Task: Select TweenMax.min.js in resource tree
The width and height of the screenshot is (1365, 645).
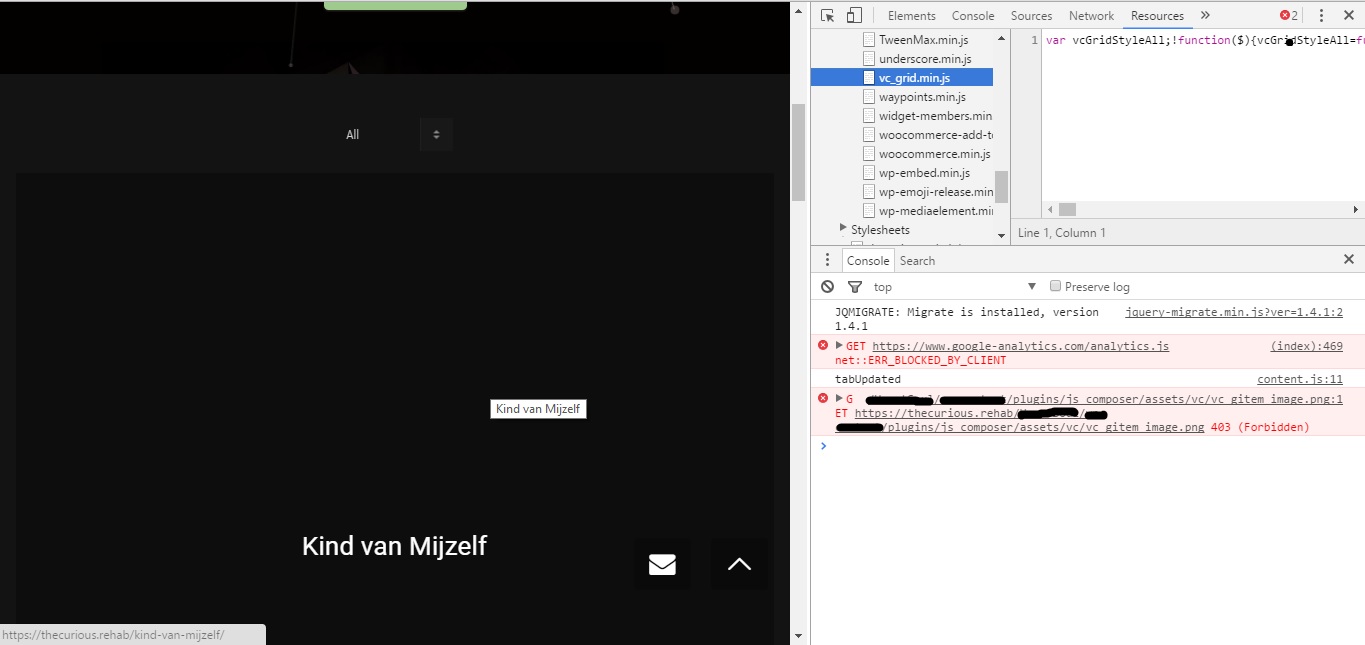Action: (923, 40)
